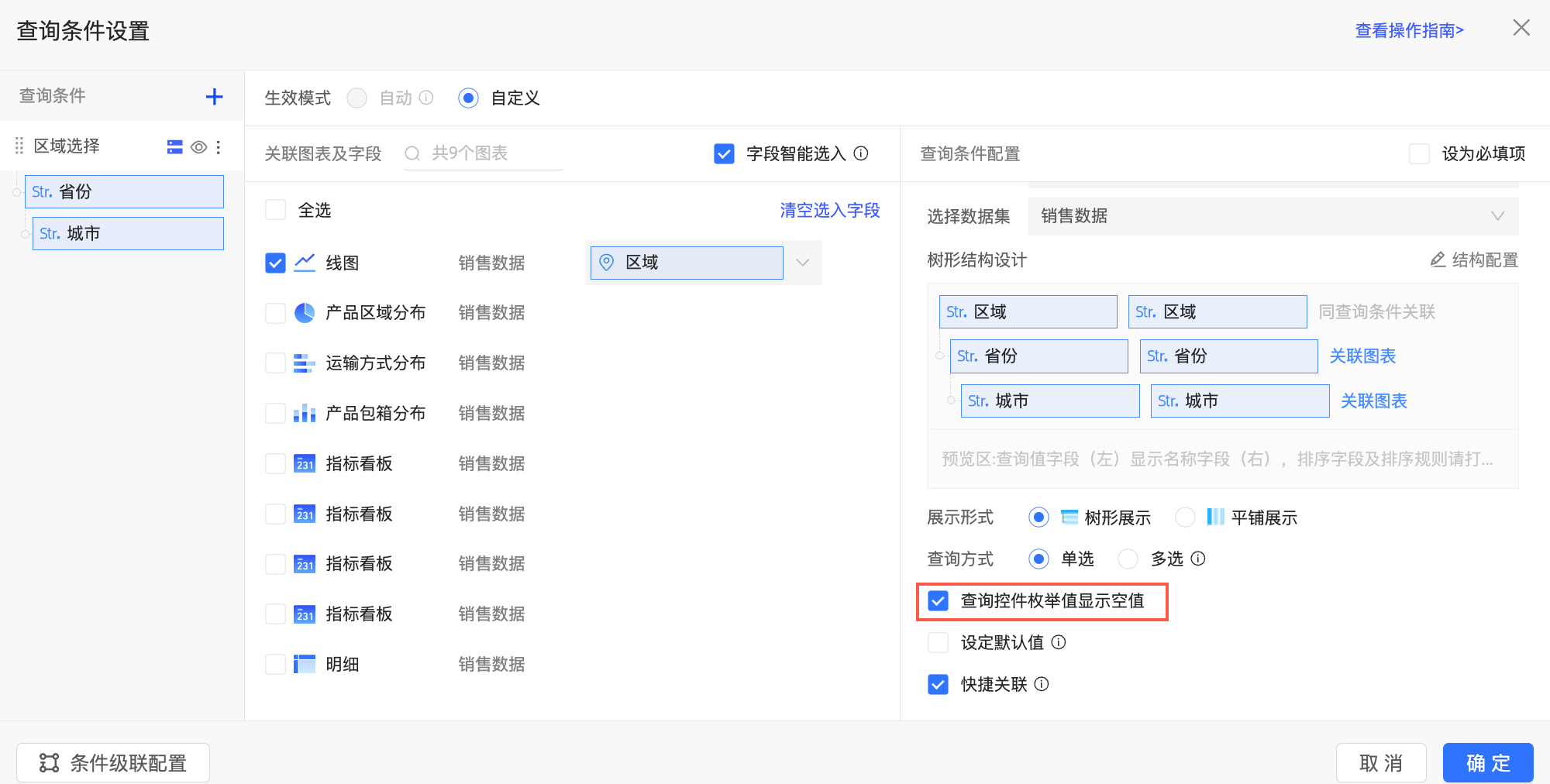Click search magnifier icon in chart search
This screenshot has width=1550, height=784.
pyautogui.click(x=412, y=153)
